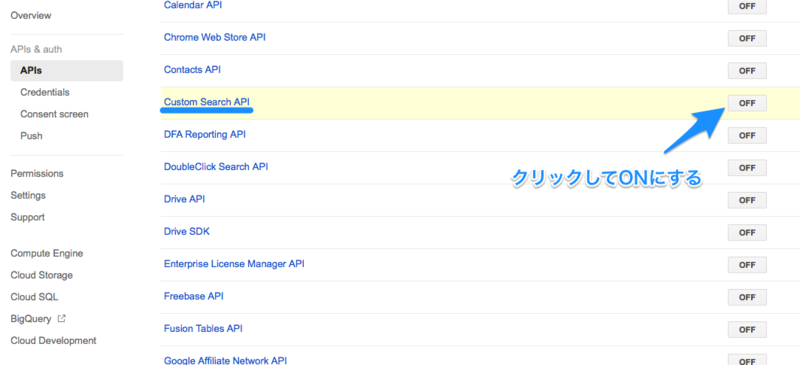Viewport: 800px width, 365px height.
Task: Enable the Drive SDK switch
Action: coord(747,232)
